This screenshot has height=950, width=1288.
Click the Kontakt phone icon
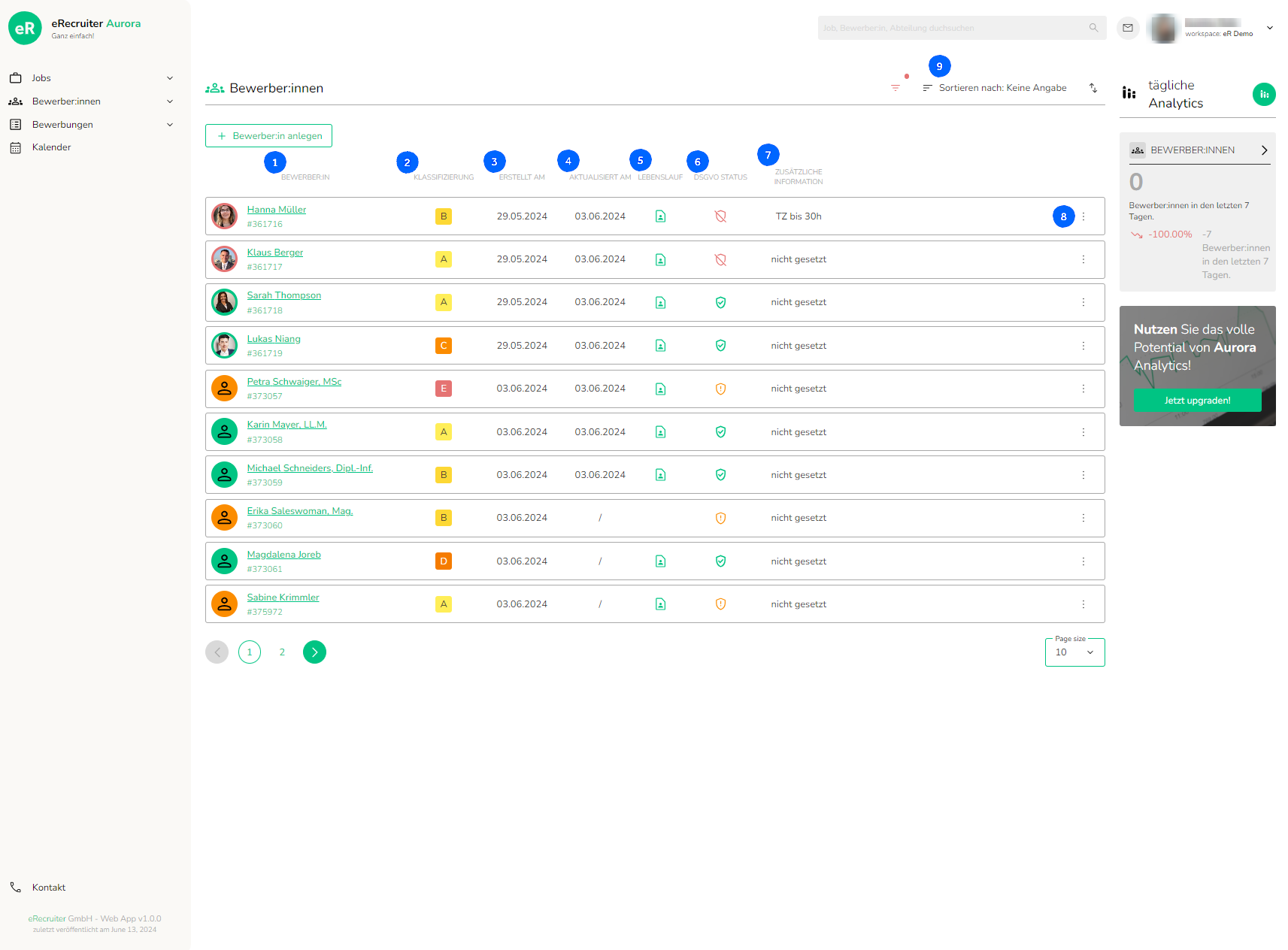16,887
